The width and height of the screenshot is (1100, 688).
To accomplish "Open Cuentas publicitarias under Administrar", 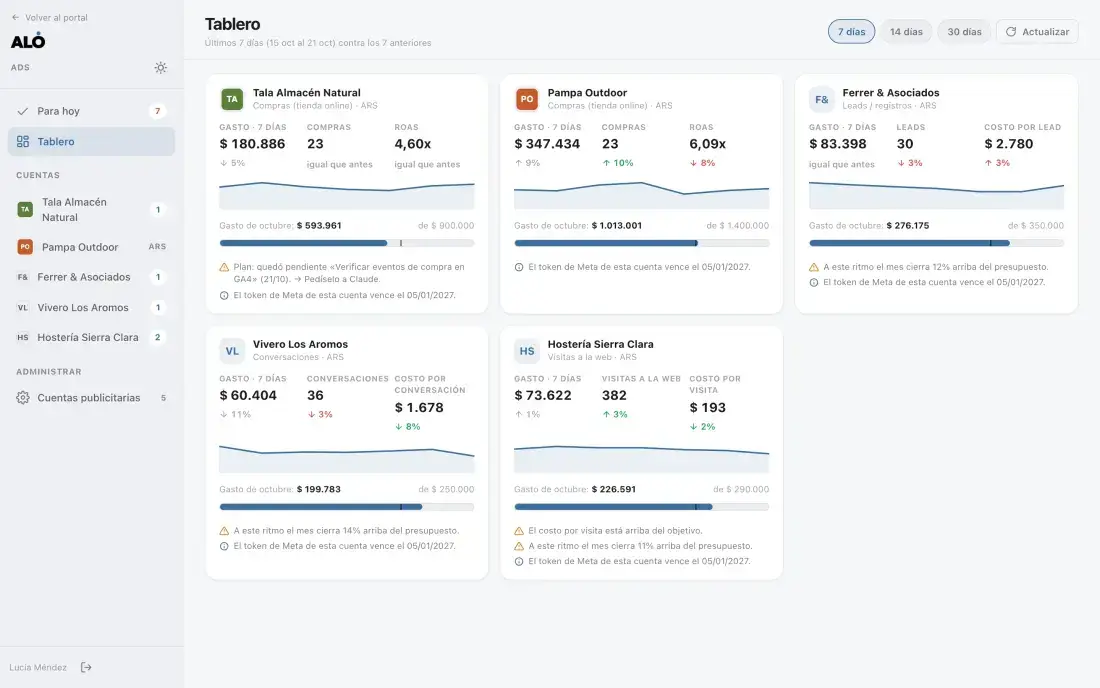I will pyautogui.click(x=91, y=398).
